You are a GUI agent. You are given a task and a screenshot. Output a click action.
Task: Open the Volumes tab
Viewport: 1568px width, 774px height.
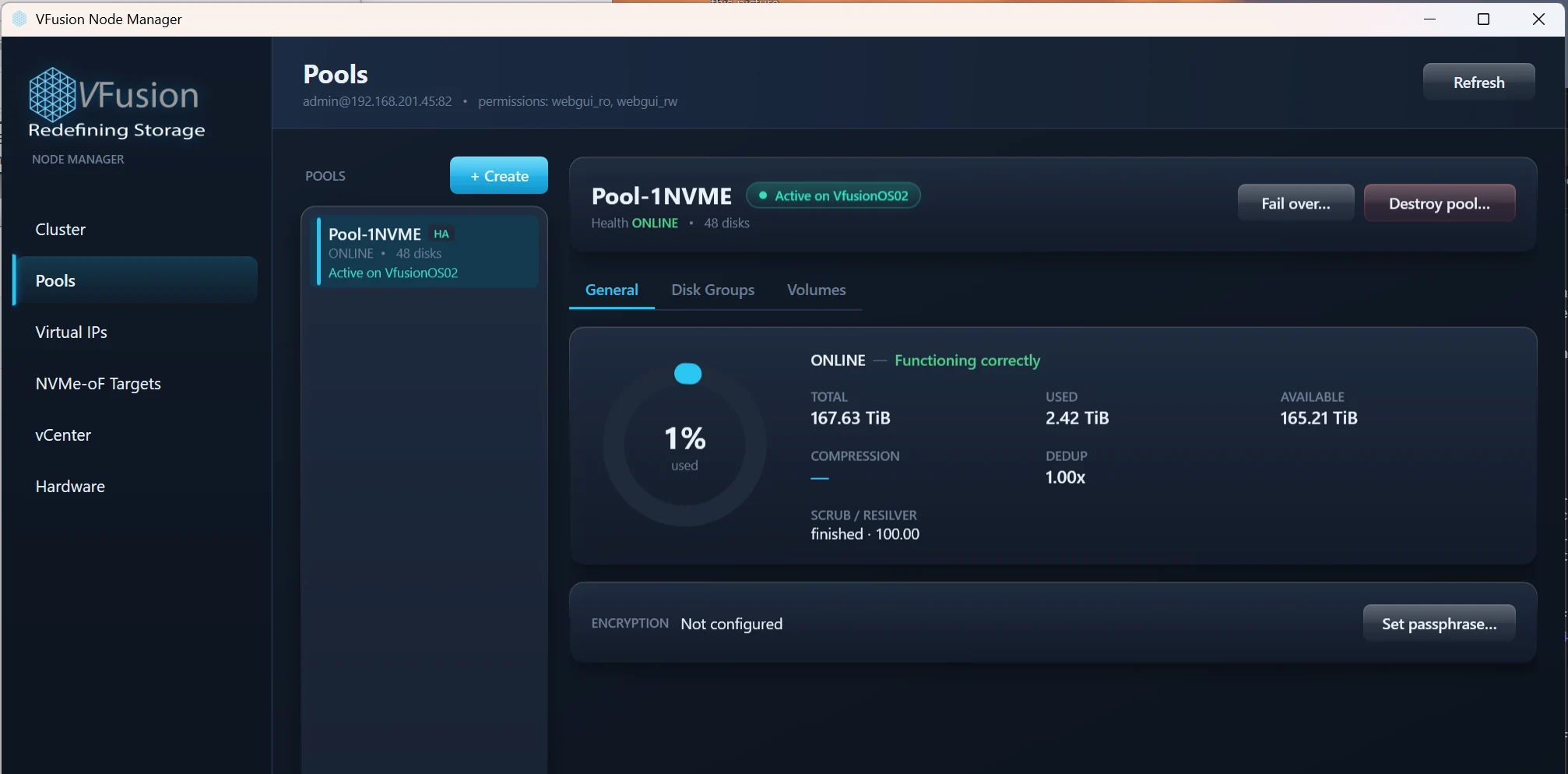(x=816, y=290)
